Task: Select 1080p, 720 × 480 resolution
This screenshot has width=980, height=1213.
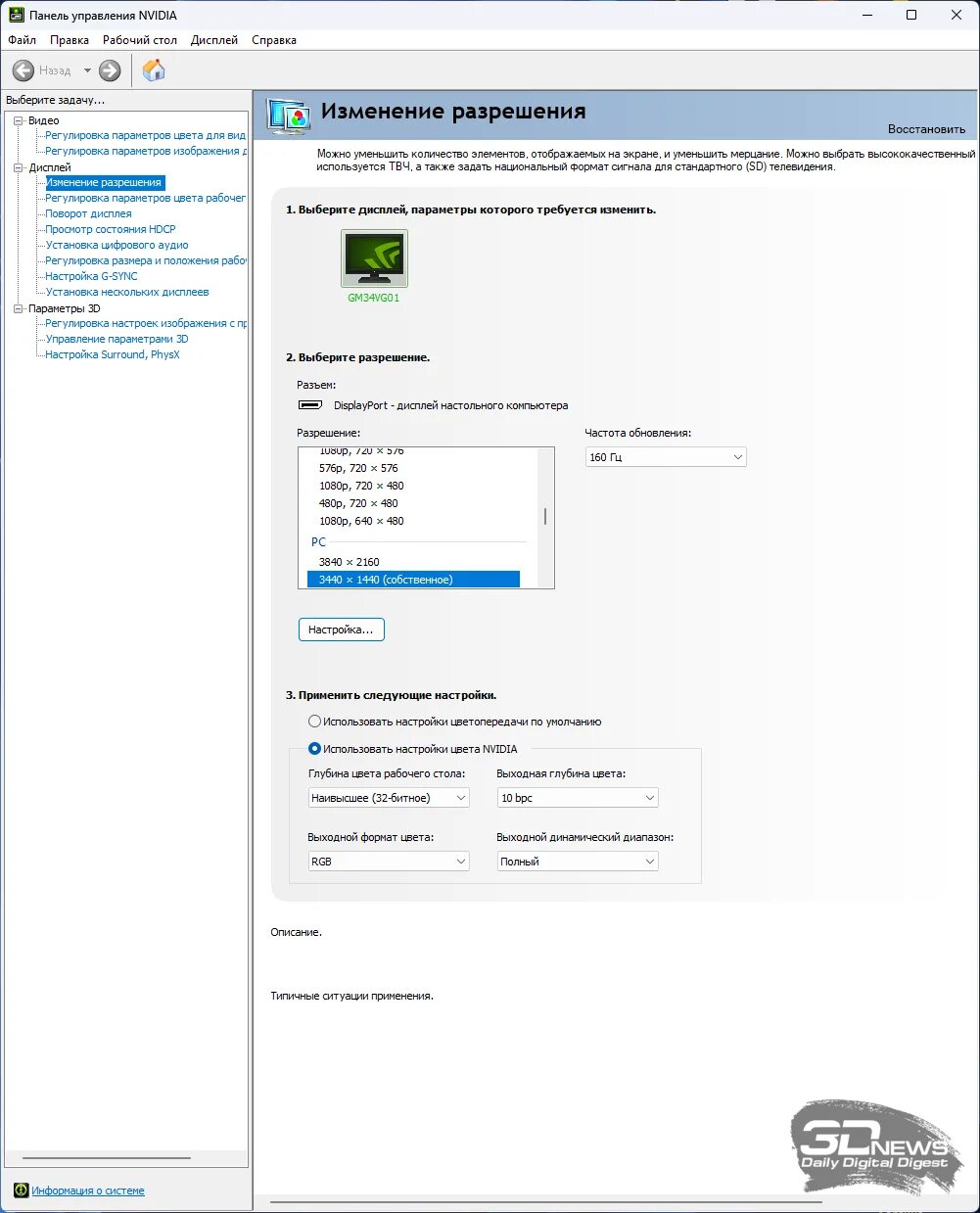Action: pyautogui.click(x=361, y=486)
